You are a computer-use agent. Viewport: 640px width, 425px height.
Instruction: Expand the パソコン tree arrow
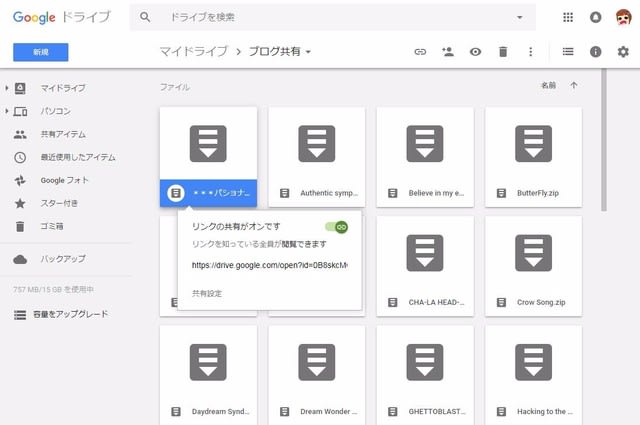[x=7, y=111]
